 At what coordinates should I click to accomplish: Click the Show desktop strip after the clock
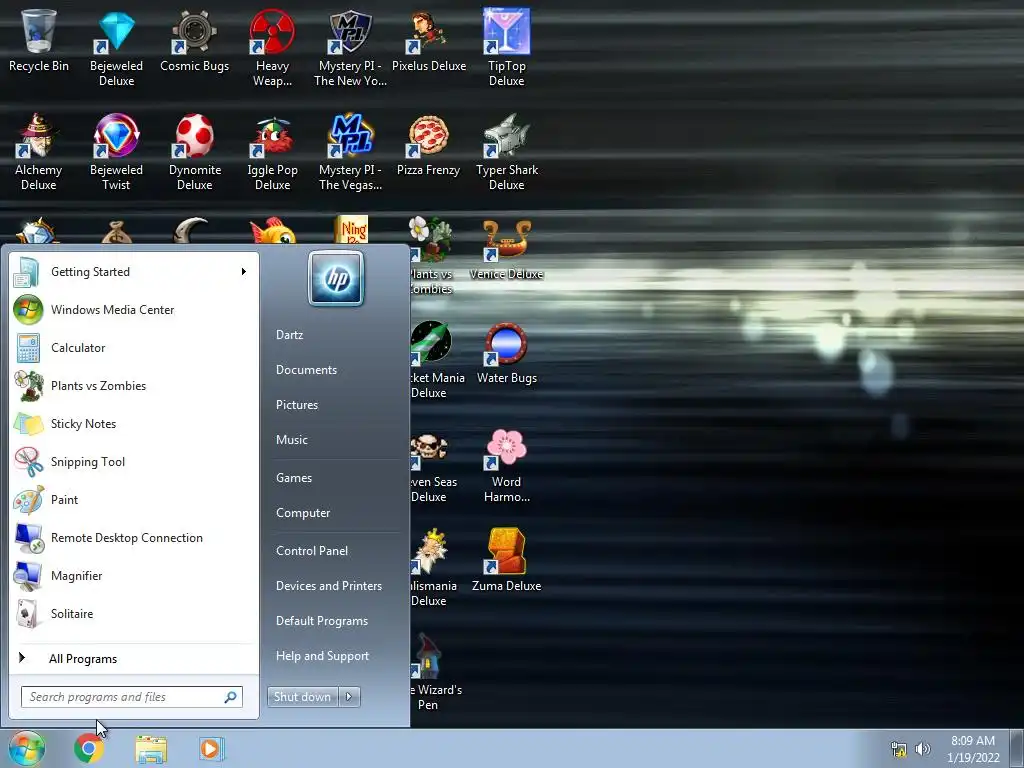1018,749
